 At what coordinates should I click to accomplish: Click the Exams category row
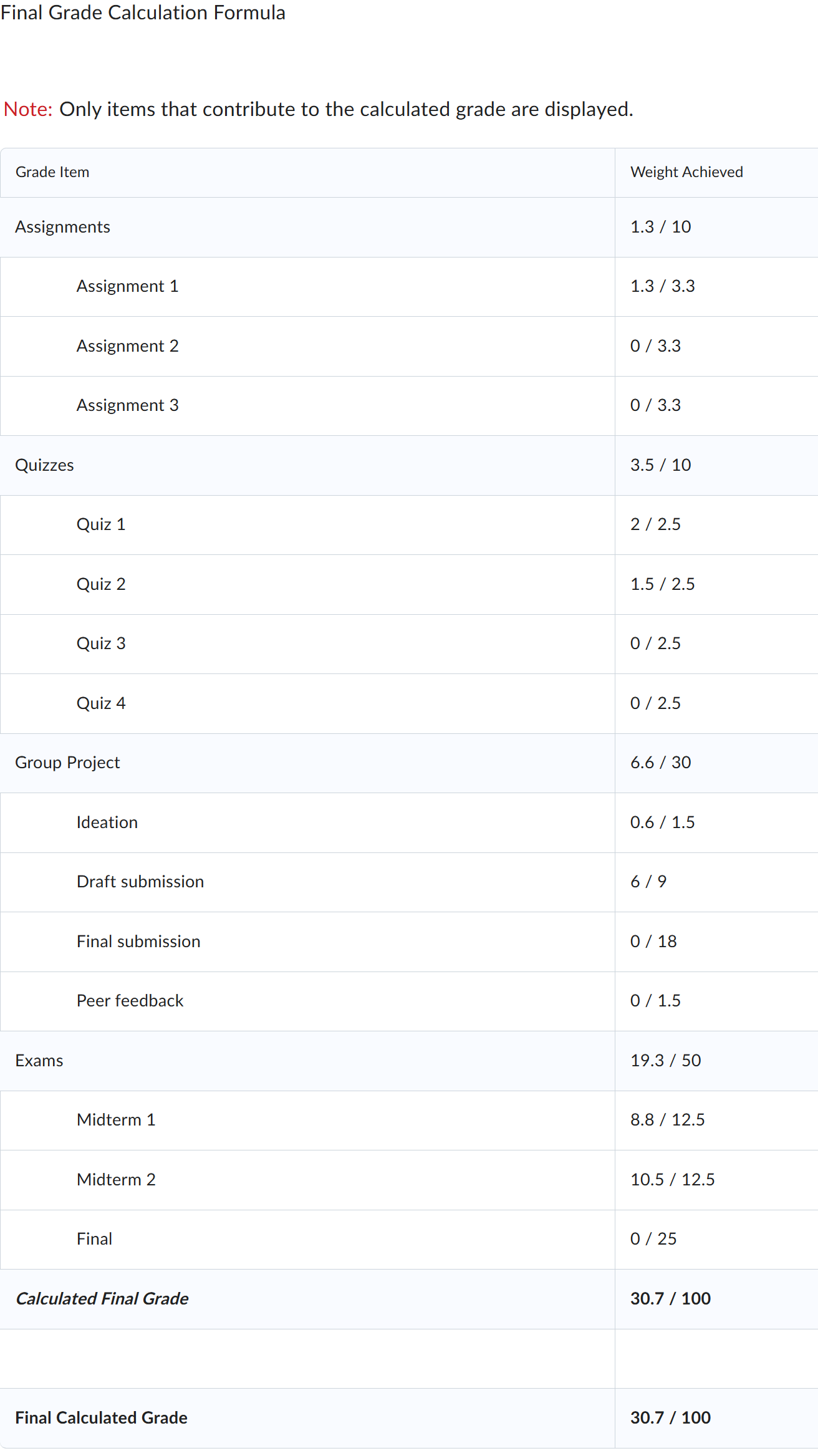tap(39, 1061)
